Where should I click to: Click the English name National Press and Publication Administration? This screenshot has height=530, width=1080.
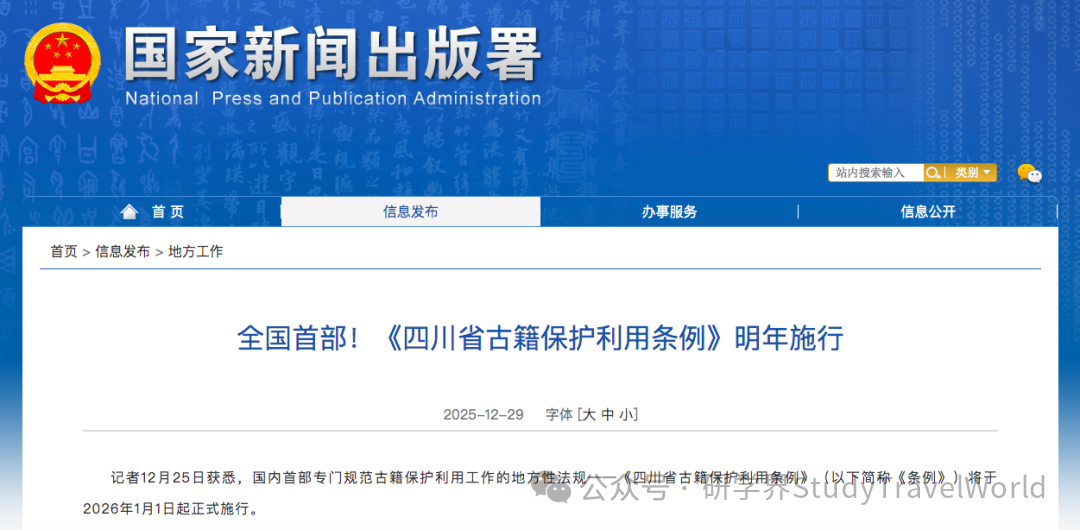coord(332,98)
